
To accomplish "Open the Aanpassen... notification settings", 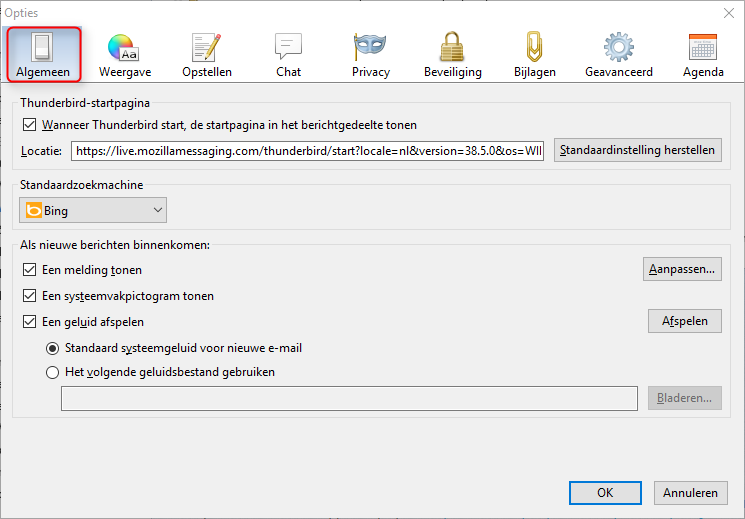I will click(682, 269).
